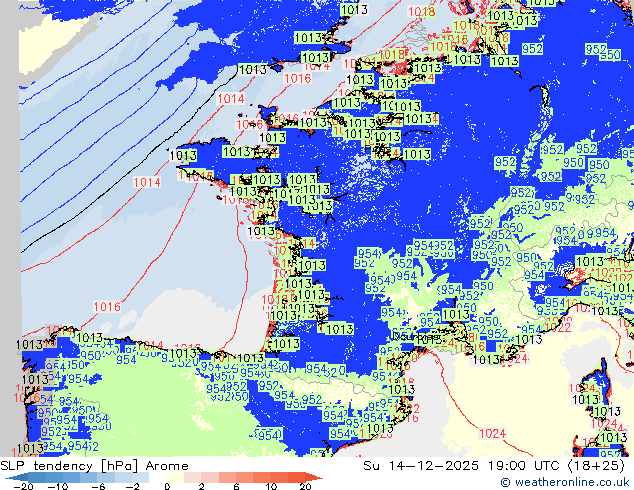Click the '2' legend value
Viewport: 634px width, 490px height.
pos(201,486)
